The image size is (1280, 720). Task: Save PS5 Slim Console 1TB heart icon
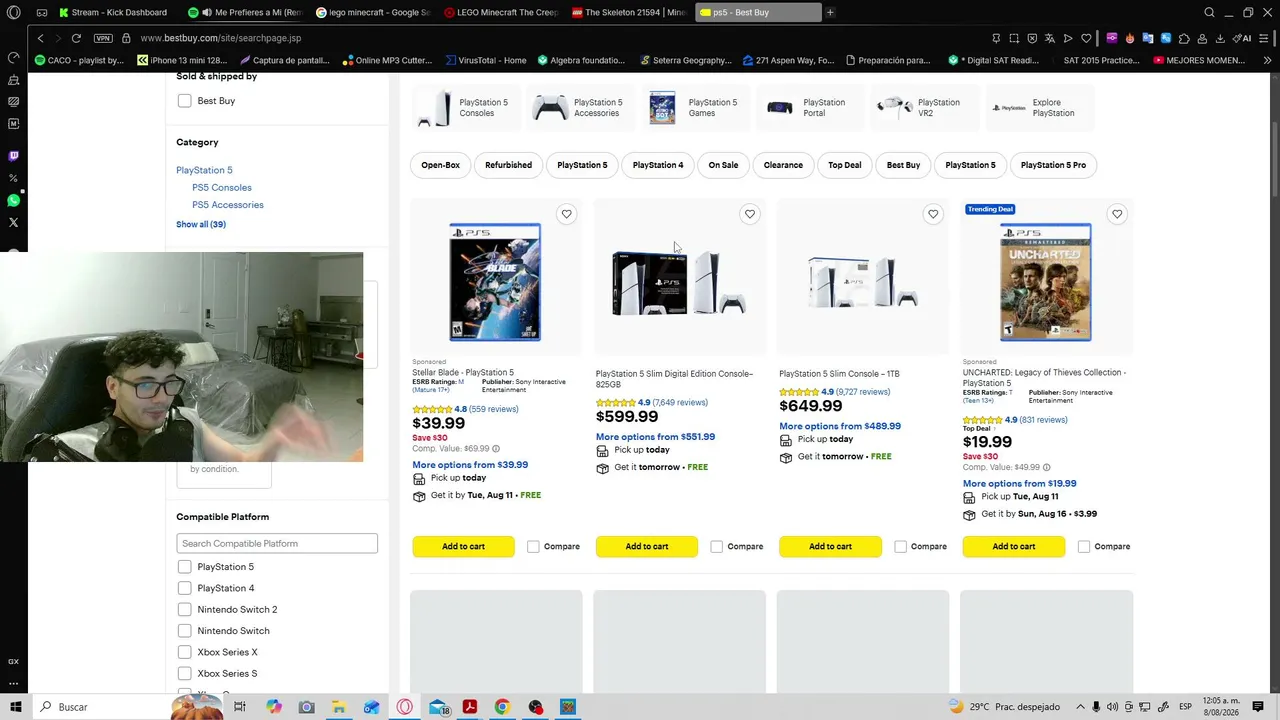[933, 214]
